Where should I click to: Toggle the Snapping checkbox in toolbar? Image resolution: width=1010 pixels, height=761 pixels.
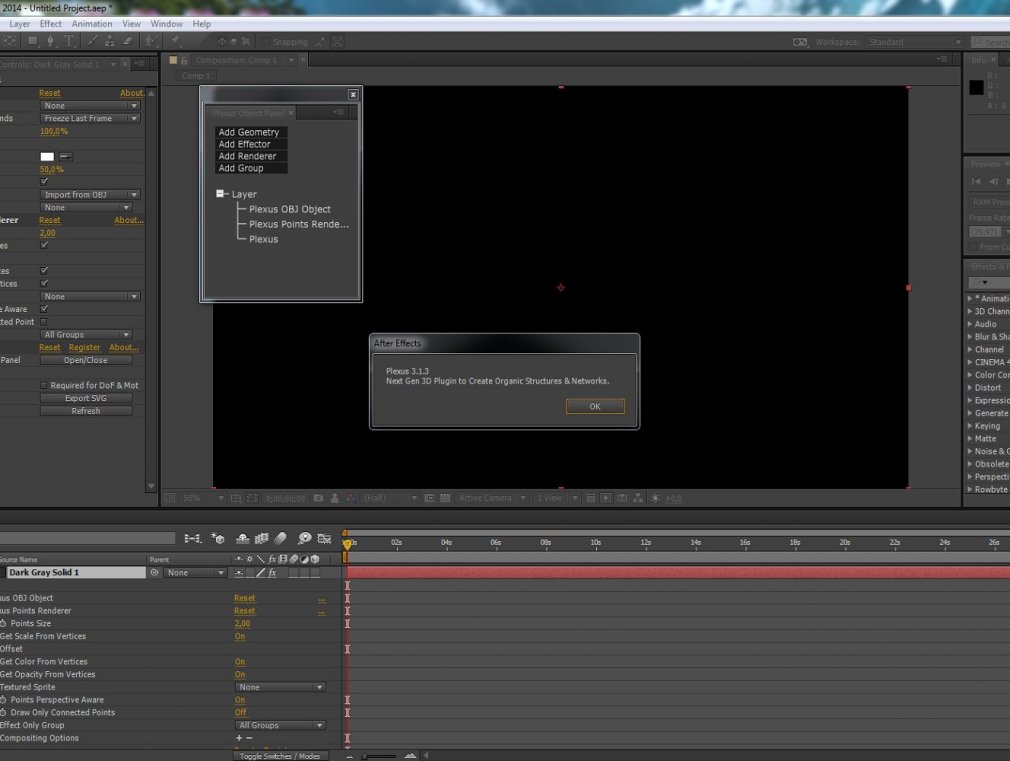coord(265,42)
